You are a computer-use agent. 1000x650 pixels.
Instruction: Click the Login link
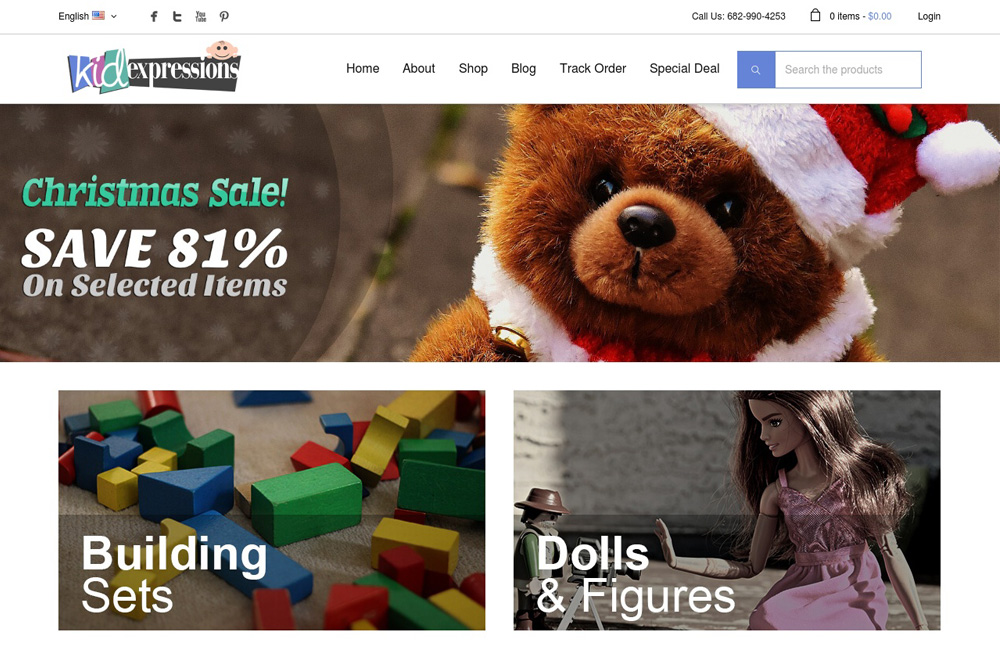tap(929, 16)
